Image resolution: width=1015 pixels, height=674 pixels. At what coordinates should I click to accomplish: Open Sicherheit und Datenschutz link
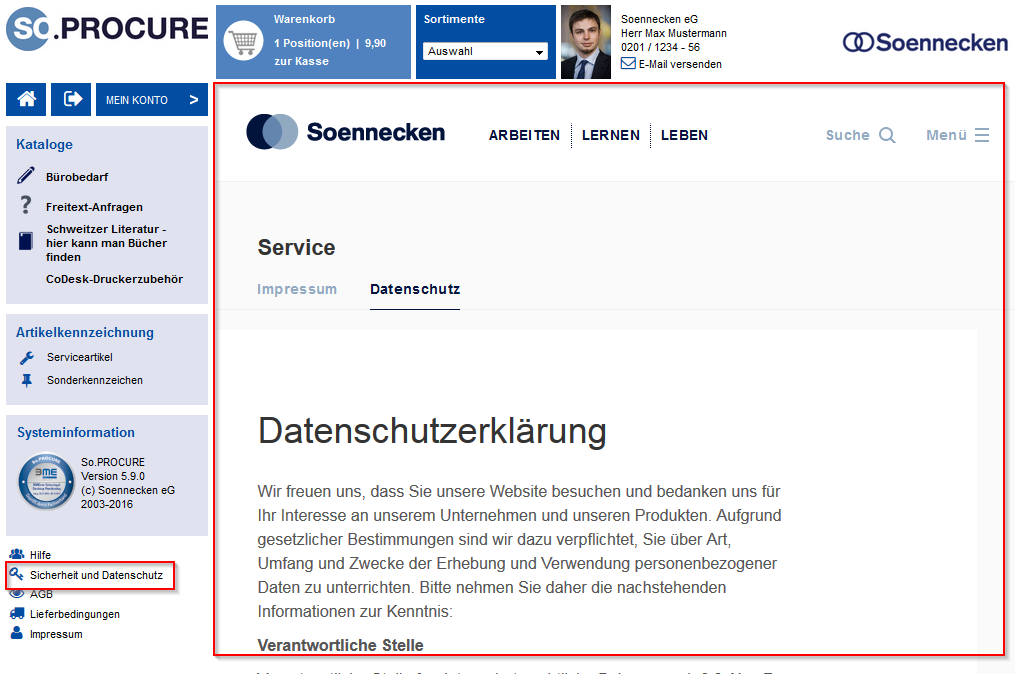[x=96, y=575]
